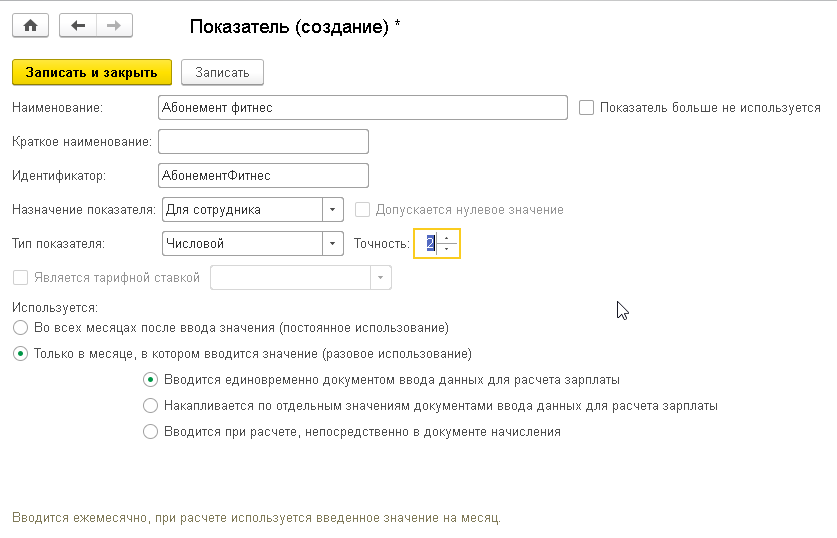Navigate forward with the right arrow
This screenshot has width=837, height=538.
coord(114,25)
